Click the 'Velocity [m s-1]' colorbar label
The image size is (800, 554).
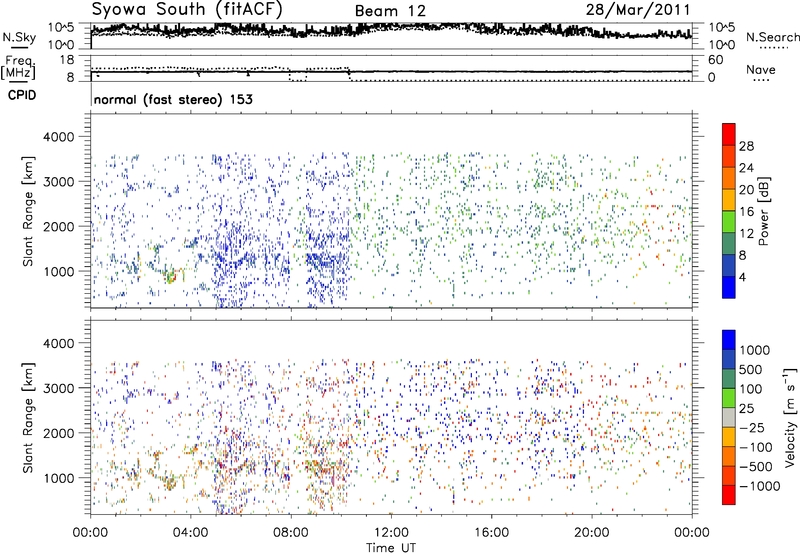790,417
